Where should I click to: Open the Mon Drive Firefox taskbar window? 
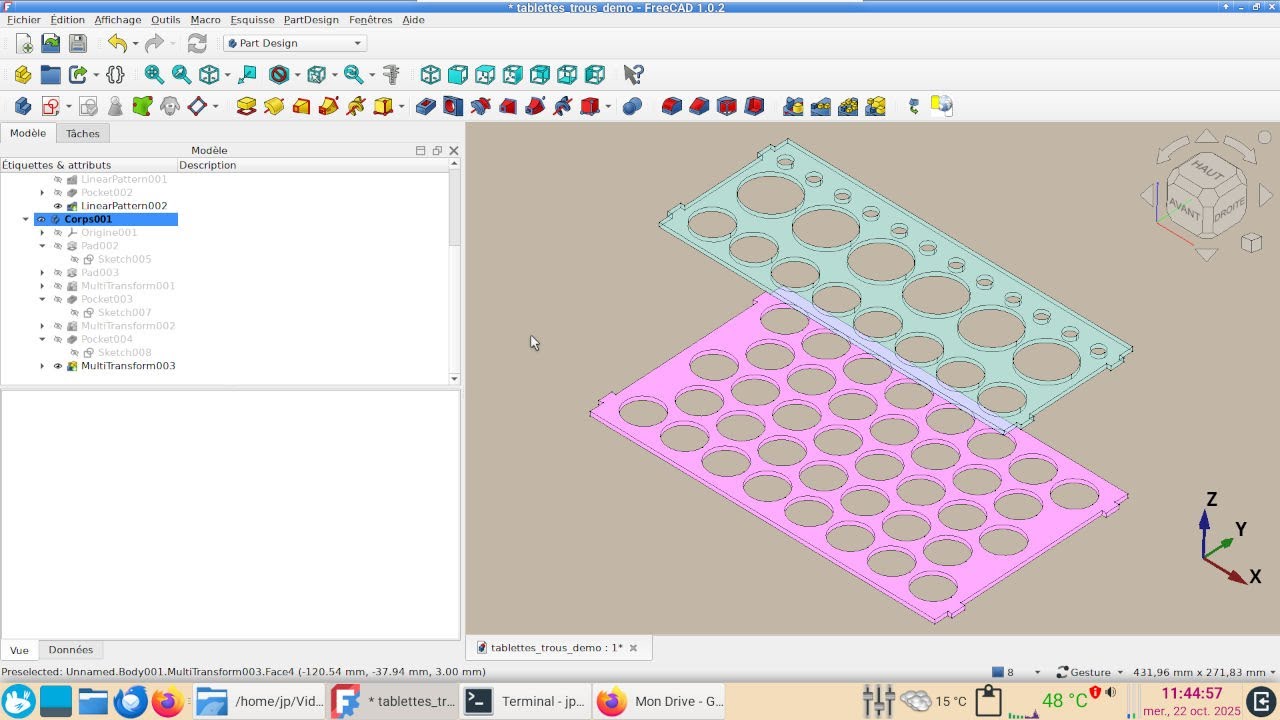(x=661, y=701)
